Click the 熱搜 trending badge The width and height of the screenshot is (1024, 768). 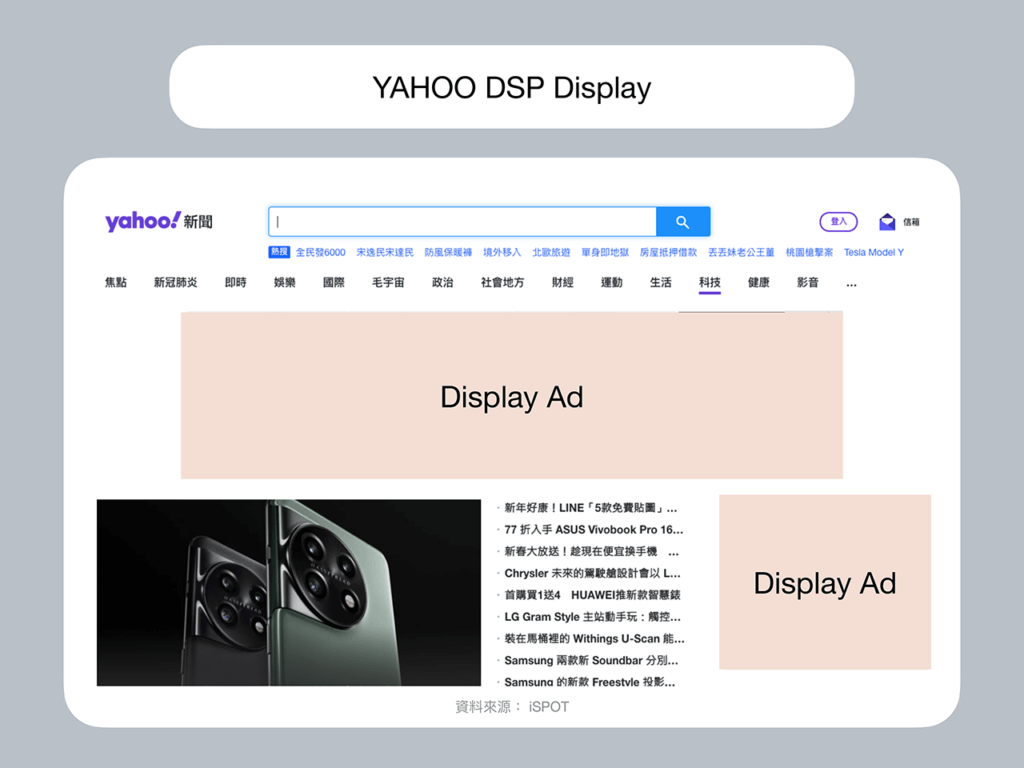coord(279,251)
